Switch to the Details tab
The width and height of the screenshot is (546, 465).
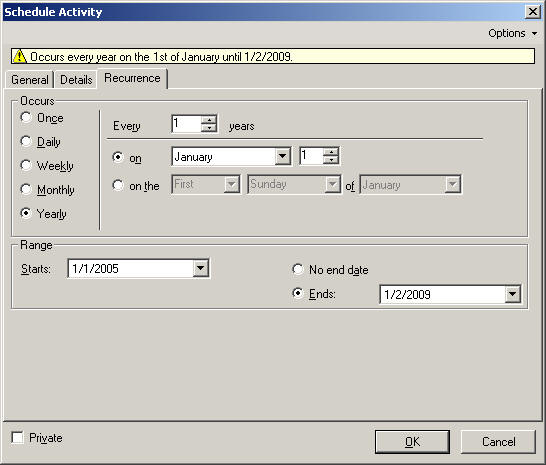tap(76, 80)
